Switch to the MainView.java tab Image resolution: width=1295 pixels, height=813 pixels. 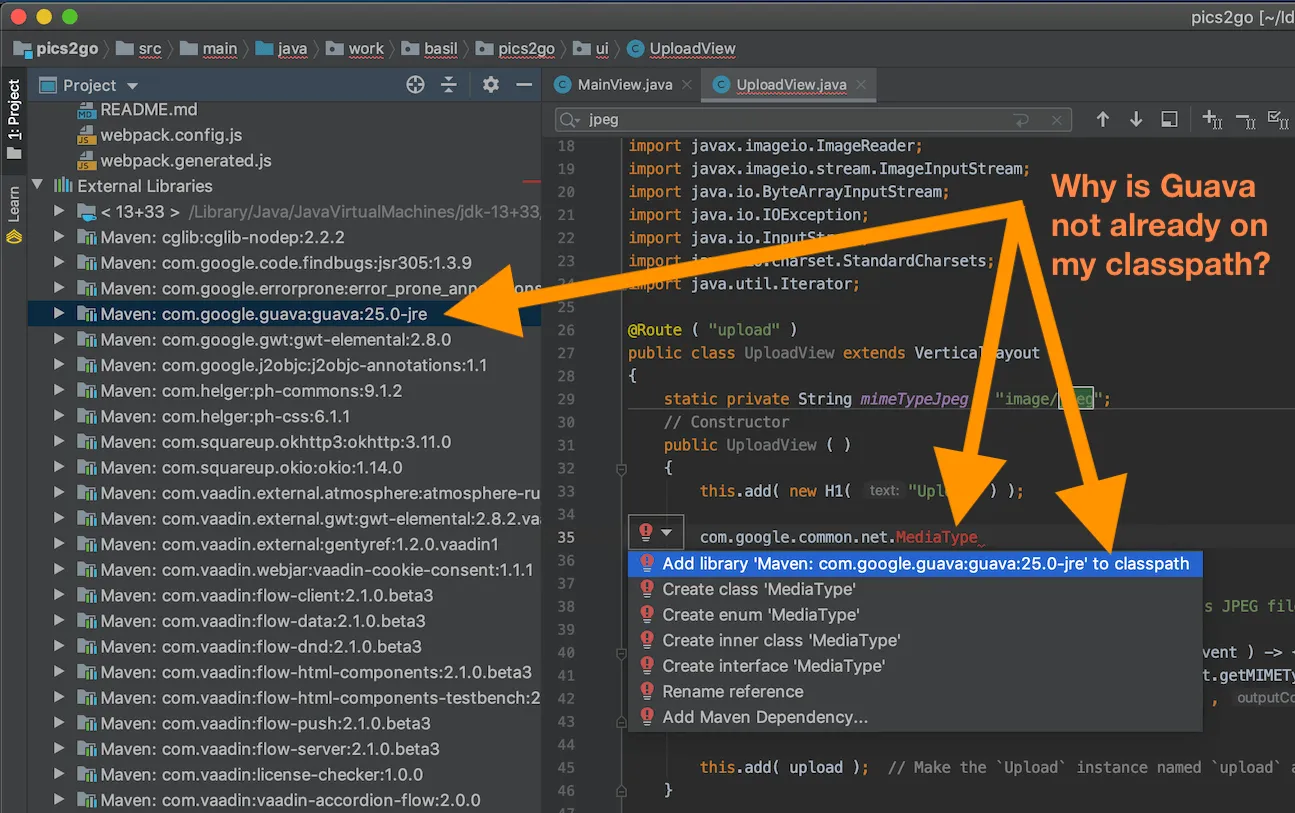[x=624, y=85]
